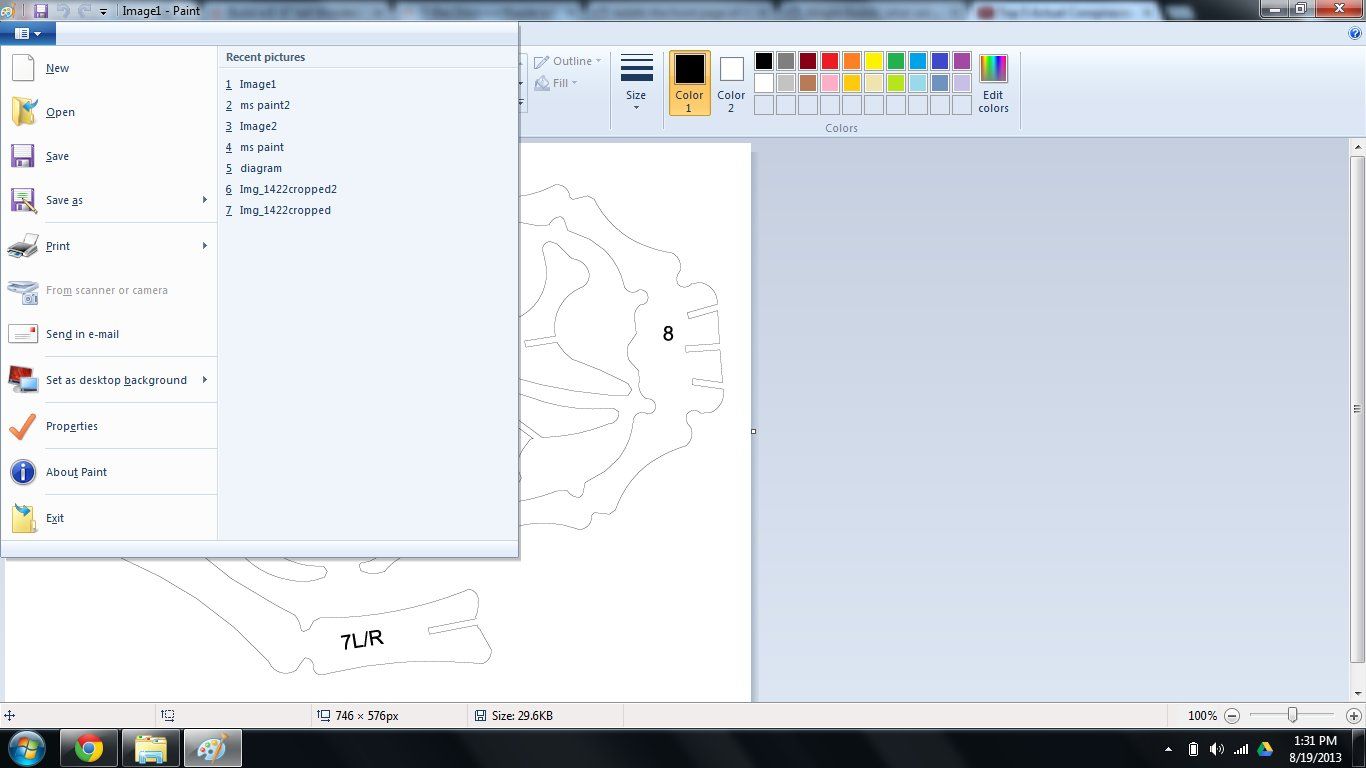Image resolution: width=1366 pixels, height=768 pixels.
Task: Pick the lime color swatch
Action: 896,83
